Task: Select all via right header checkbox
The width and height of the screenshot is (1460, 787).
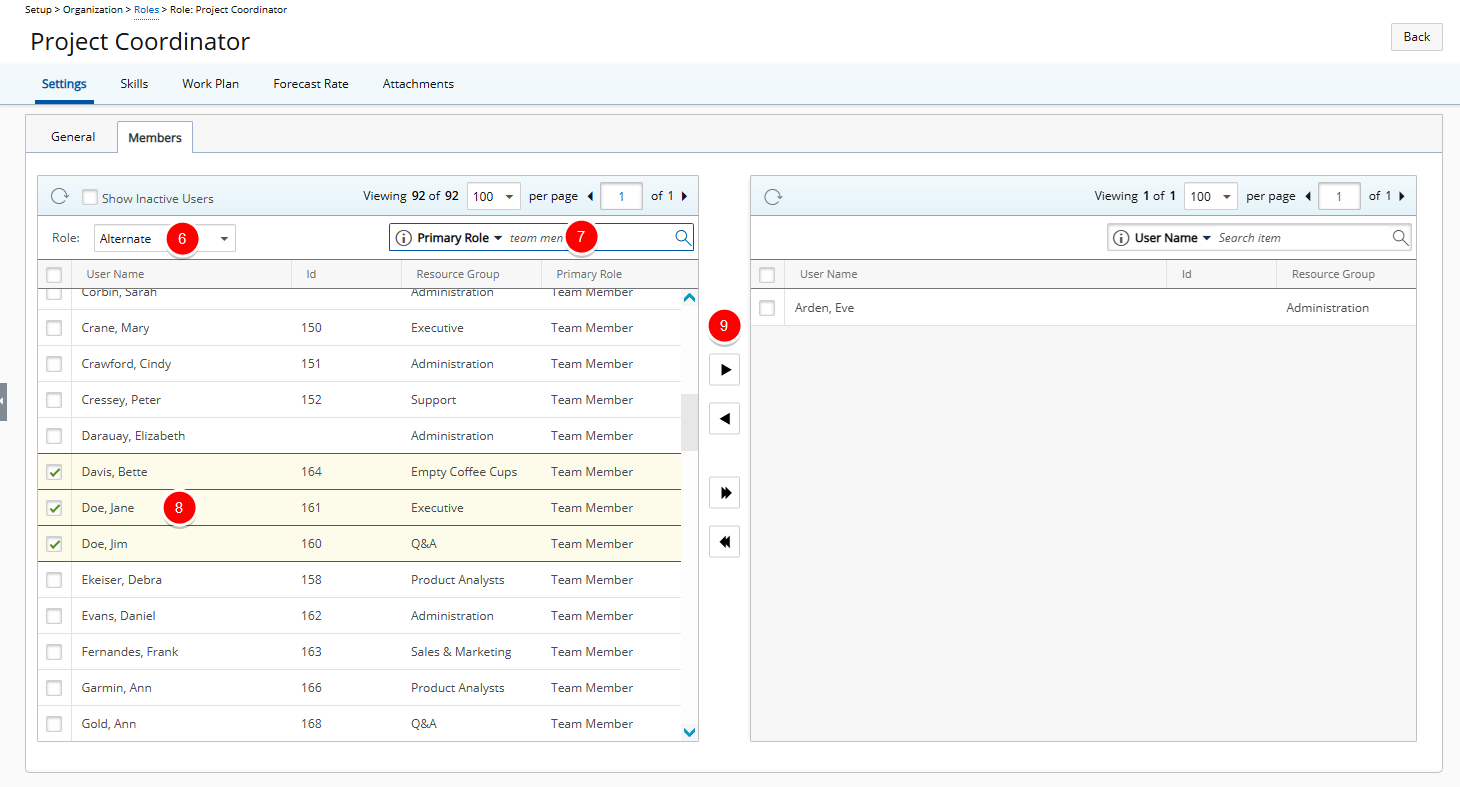Action: click(767, 274)
